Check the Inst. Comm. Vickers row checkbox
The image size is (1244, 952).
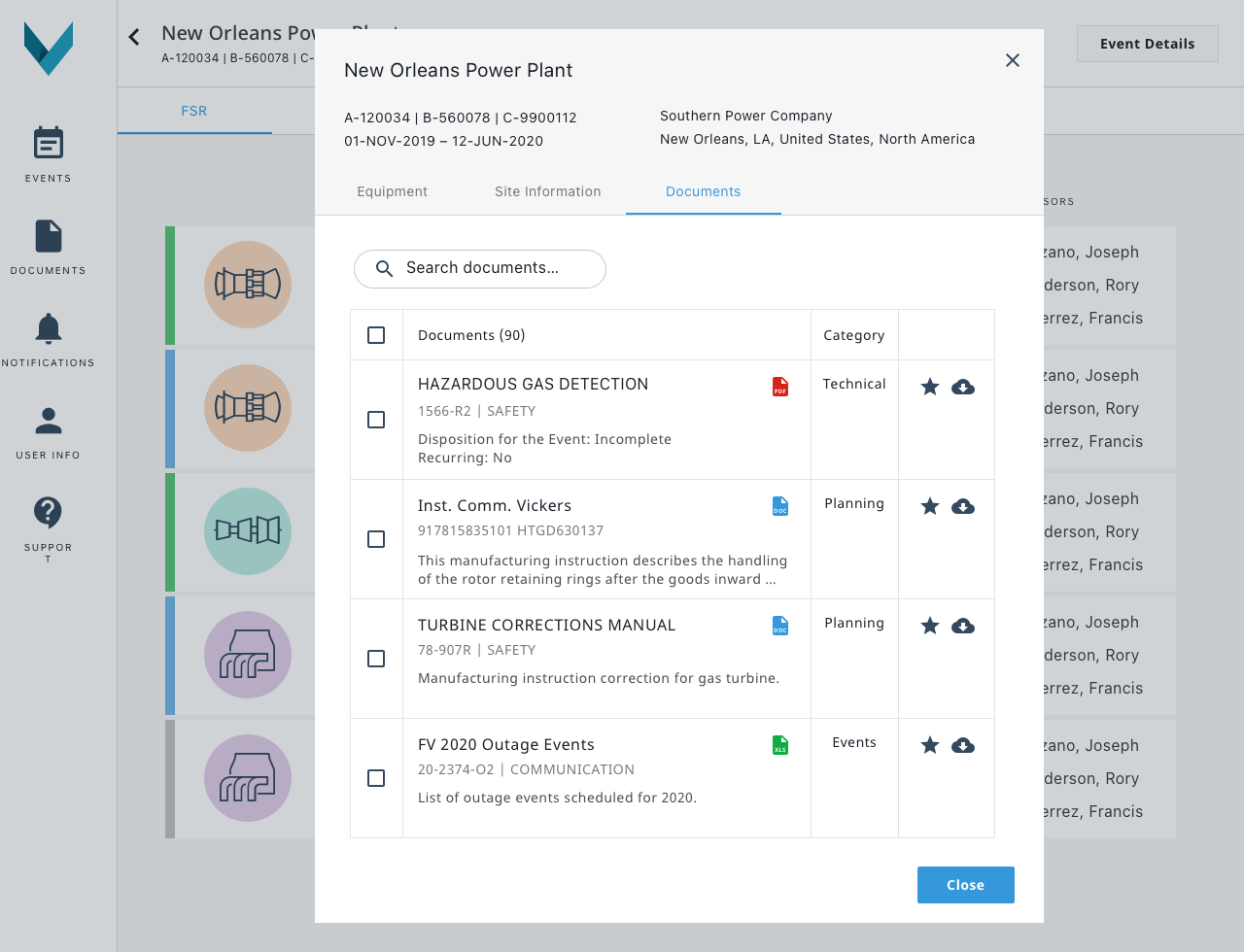(376, 539)
